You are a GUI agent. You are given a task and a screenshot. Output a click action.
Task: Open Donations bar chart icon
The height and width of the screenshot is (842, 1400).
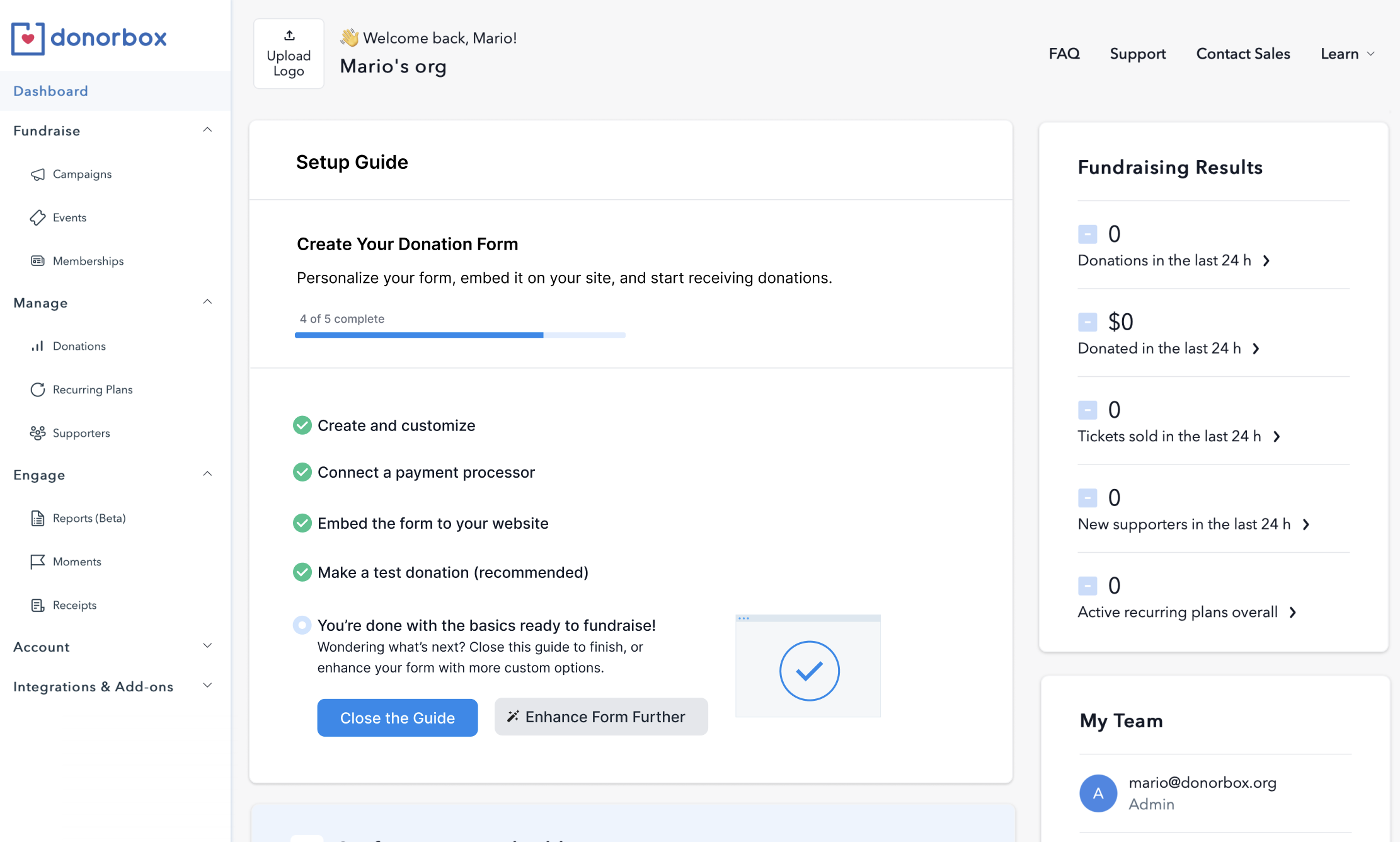tap(38, 346)
